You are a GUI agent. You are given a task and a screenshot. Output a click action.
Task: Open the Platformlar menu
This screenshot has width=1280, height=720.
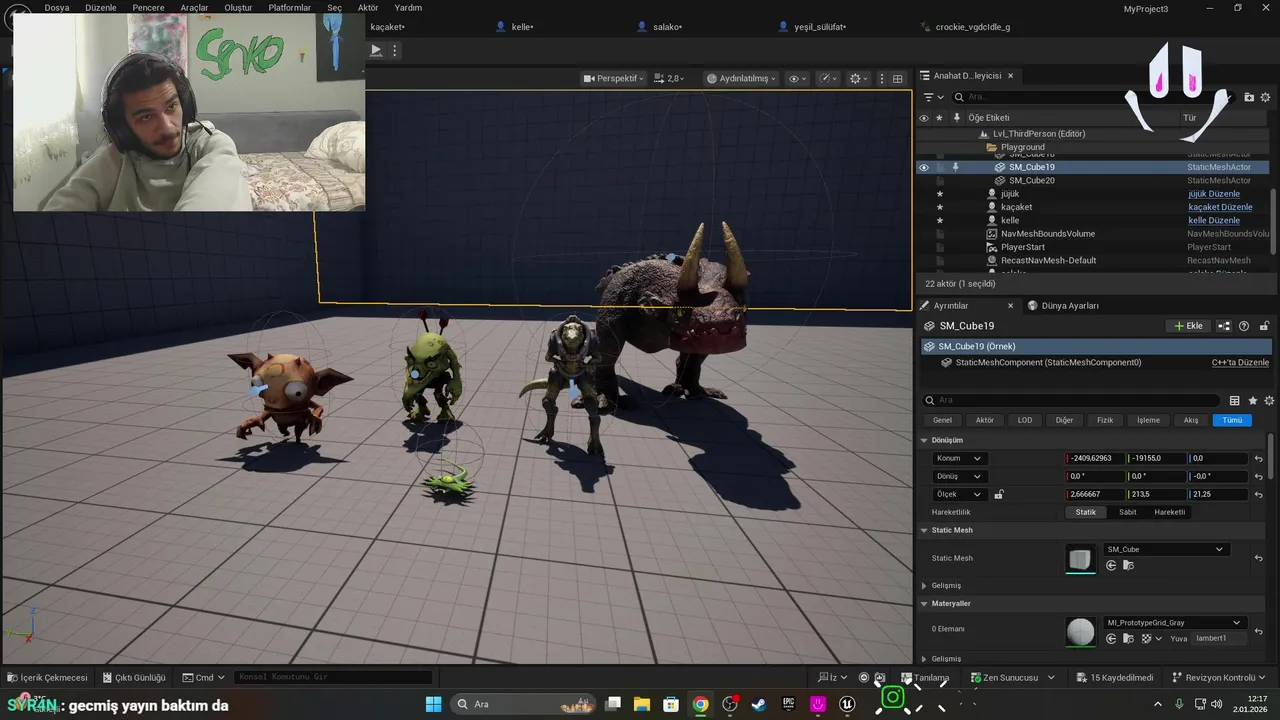[289, 7]
